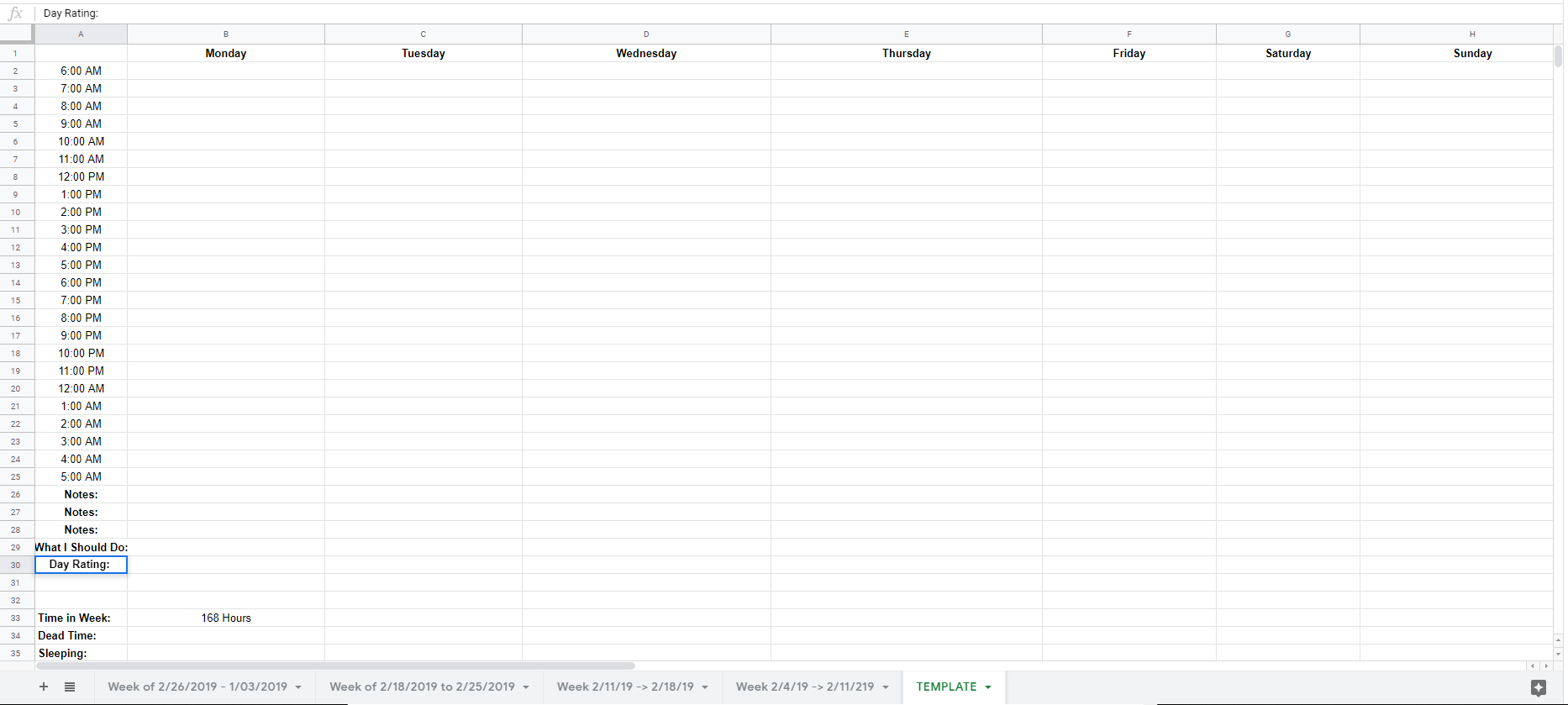Viewport: 1568px width, 705px height.
Task: Select the '9:00 PM' cell
Action: tap(81, 335)
